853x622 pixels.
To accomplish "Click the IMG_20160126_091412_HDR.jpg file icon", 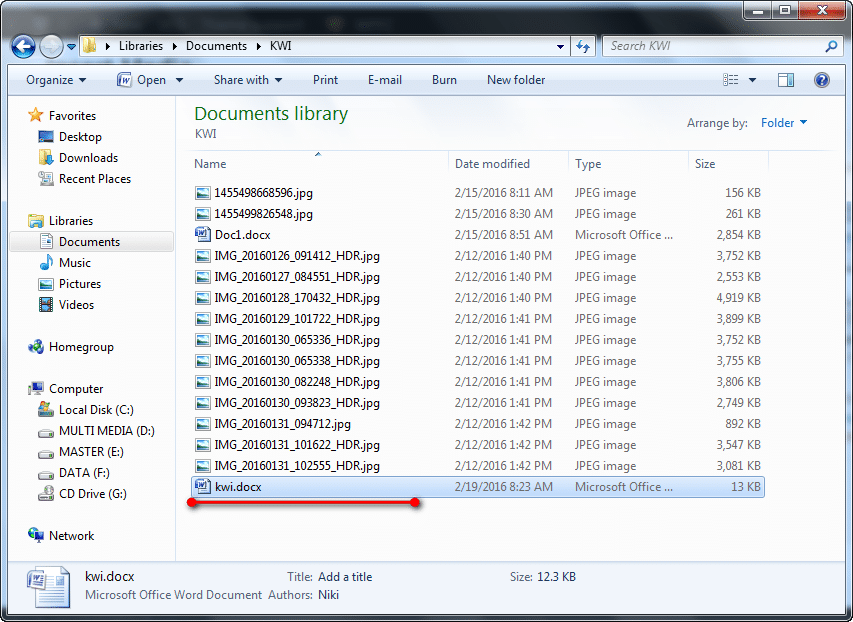I will (203, 256).
